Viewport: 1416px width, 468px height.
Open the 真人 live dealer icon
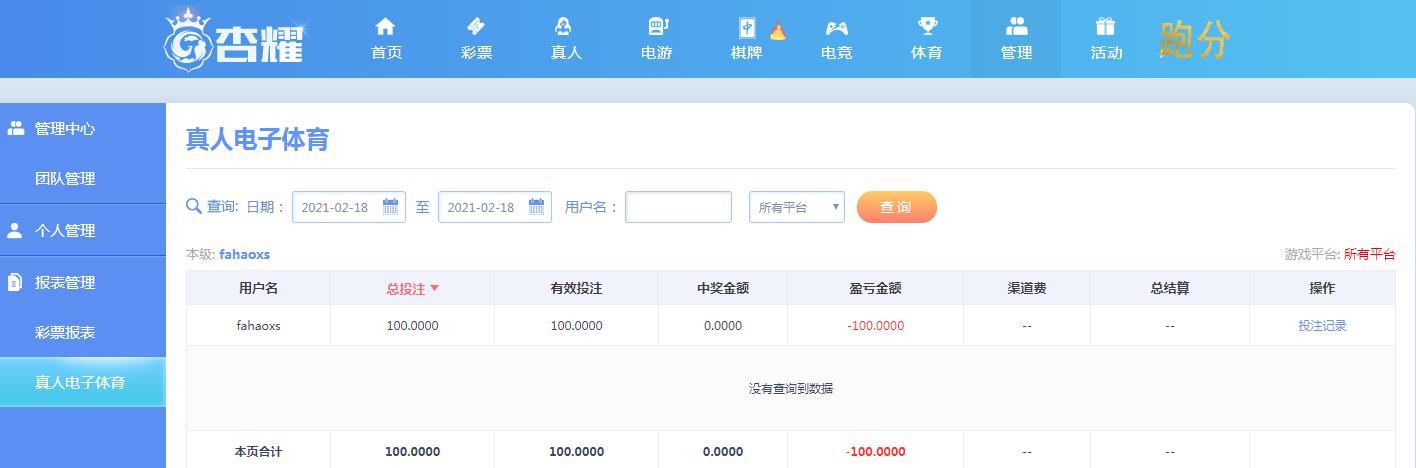[x=564, y=26]
